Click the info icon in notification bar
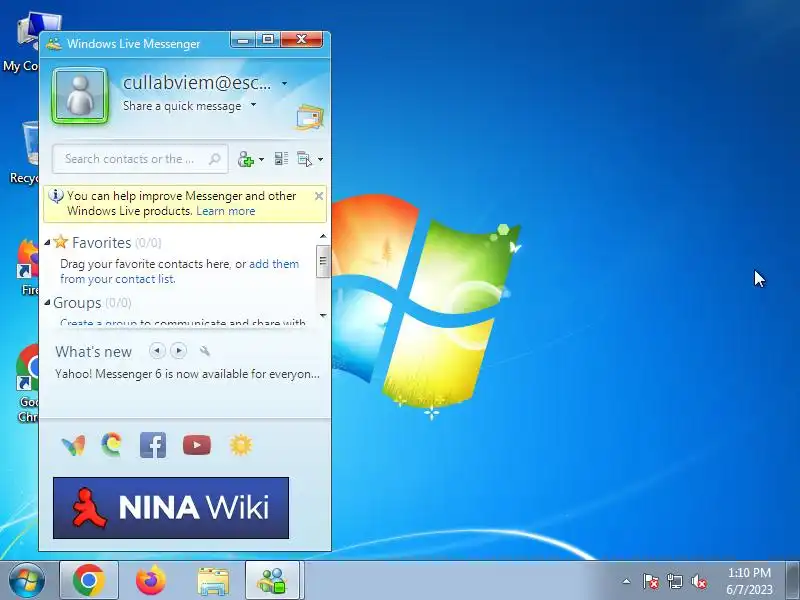The image size is (800, 600). (x=55, y=196)
